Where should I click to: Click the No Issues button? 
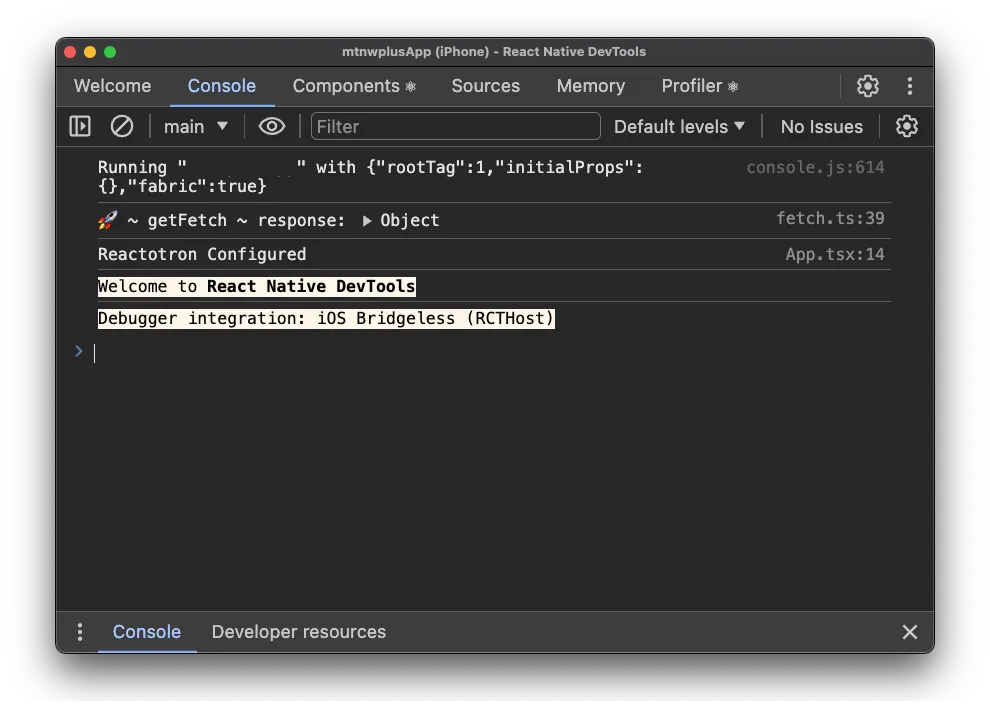coord(821,126)
